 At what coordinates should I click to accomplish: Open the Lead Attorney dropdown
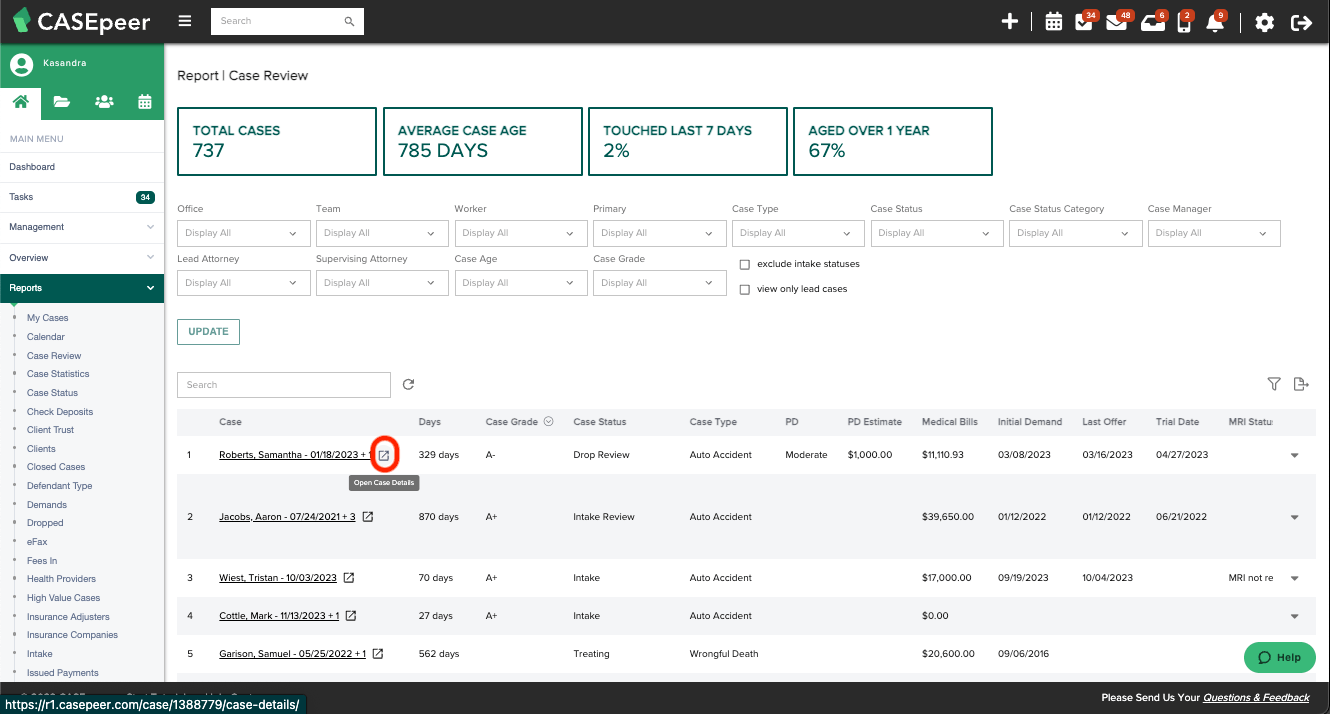(x=244, y=283)
